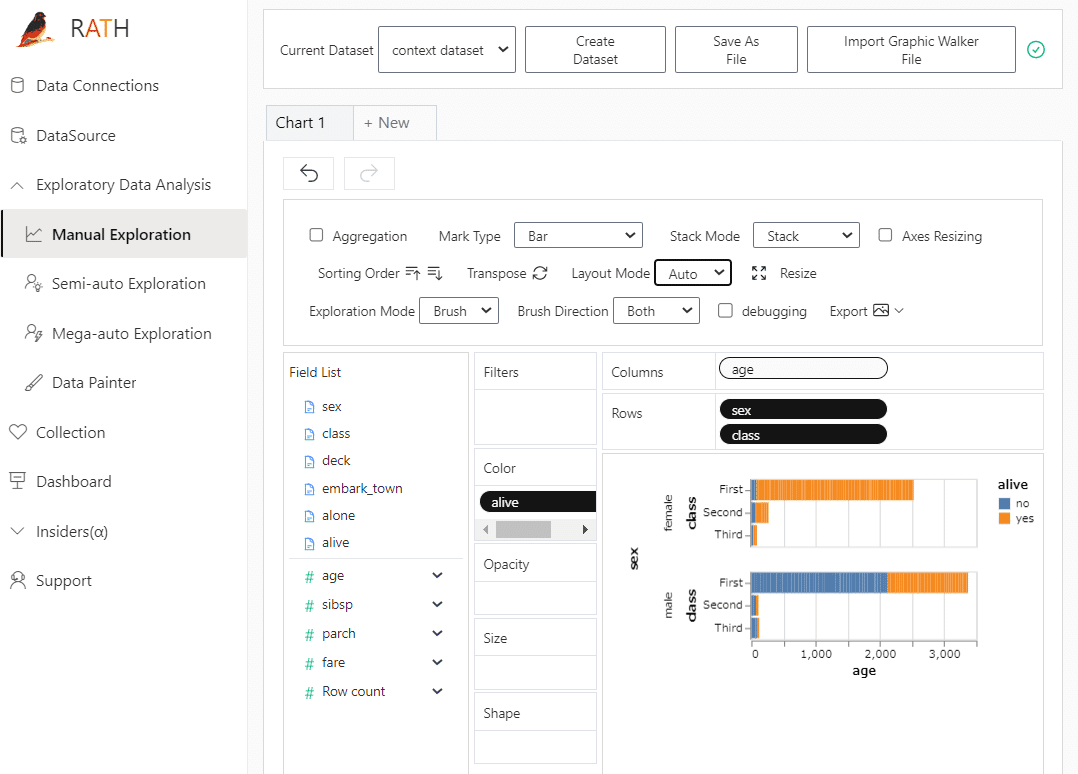Viewport: 1078px width, 774px height.
Task: Click the Semi-auto Exploration person icon
Action: pos(33,283)
